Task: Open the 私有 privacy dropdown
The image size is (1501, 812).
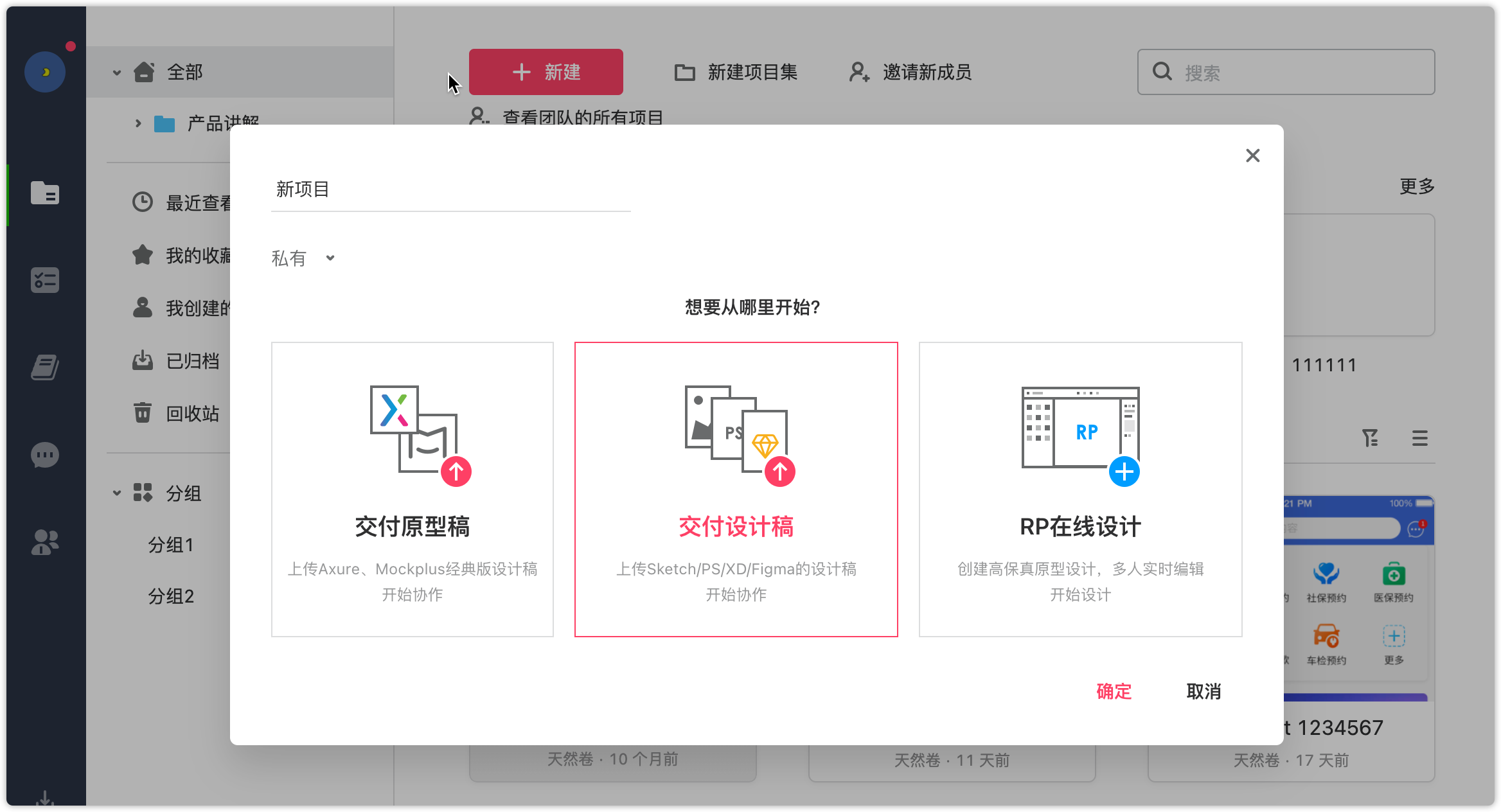Action: [x=303, y=258]
